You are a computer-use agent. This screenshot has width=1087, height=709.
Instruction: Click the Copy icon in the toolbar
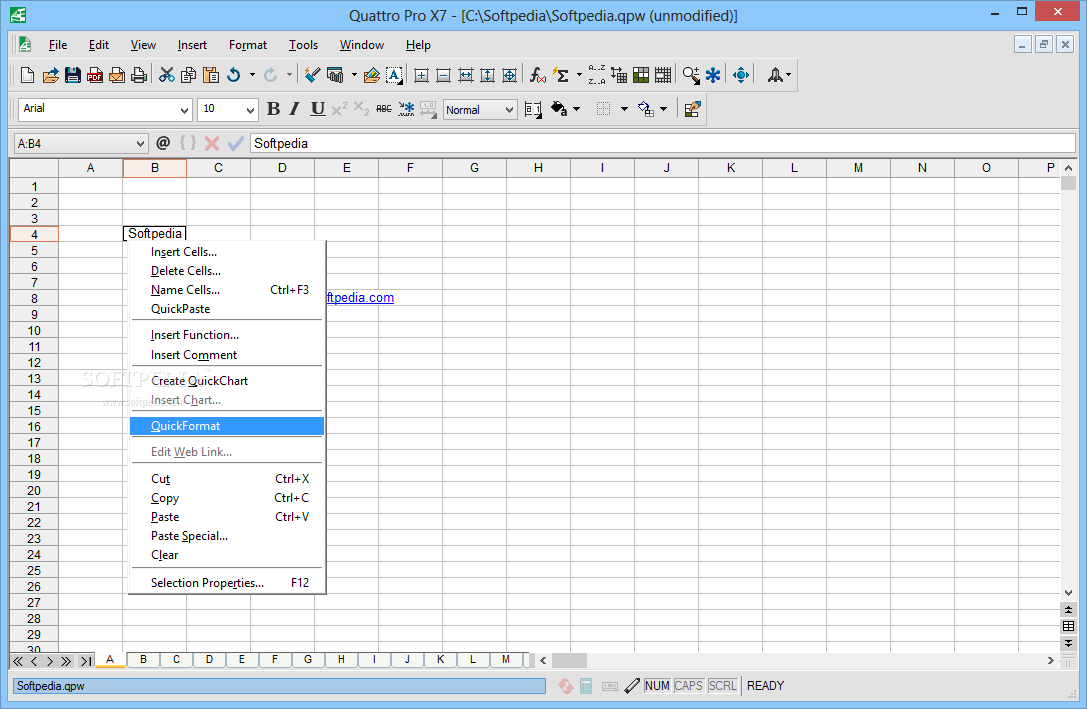pyautogui.click(x=189, y=75)
